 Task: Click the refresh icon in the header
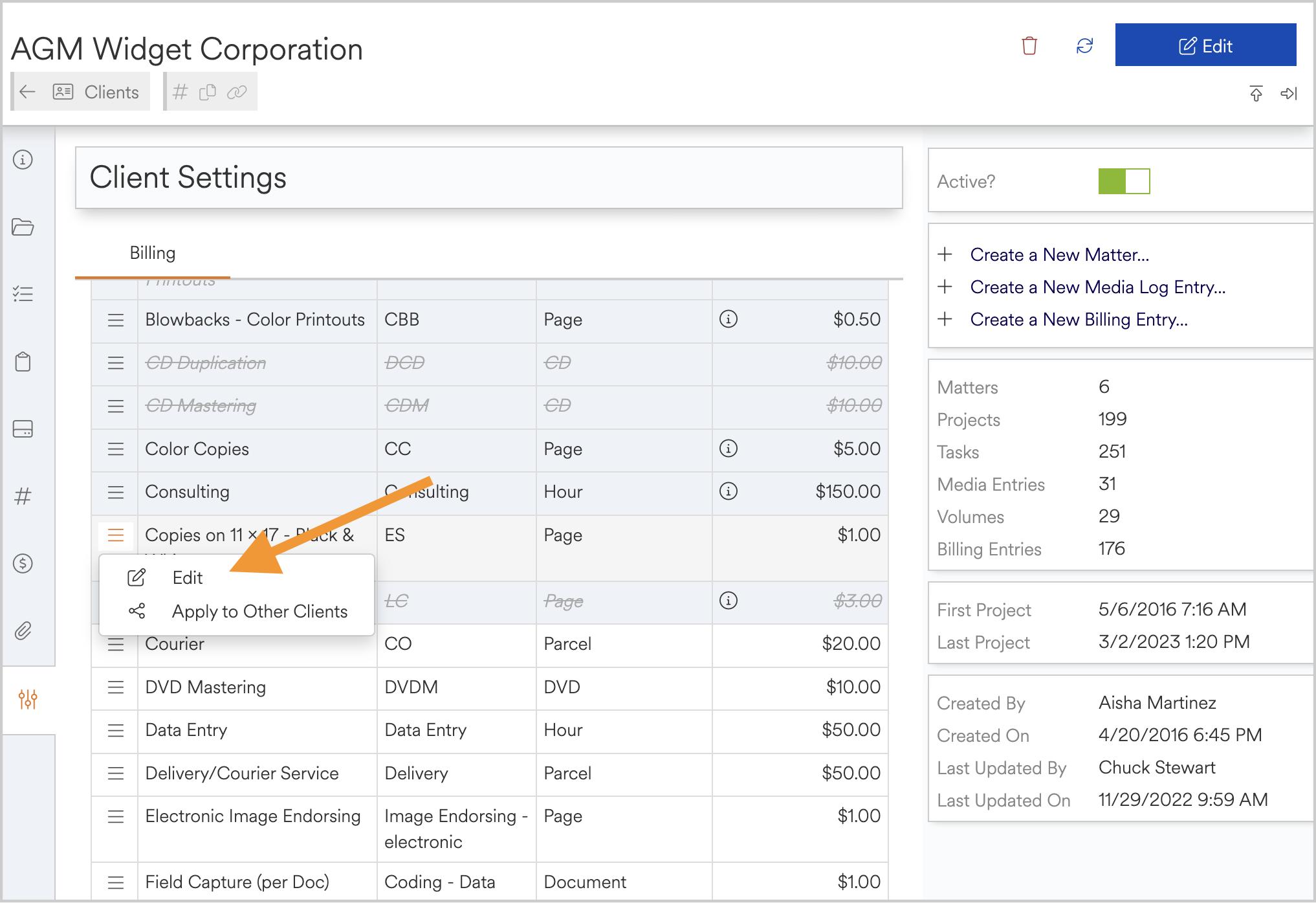(1085, 45)
